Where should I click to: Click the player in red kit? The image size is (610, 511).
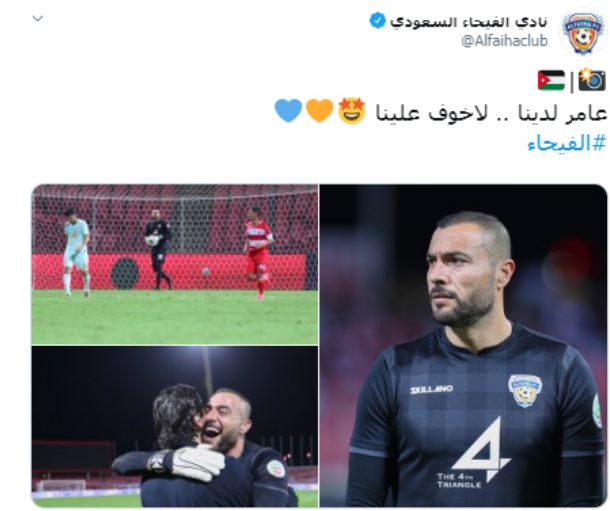(259, 253)
